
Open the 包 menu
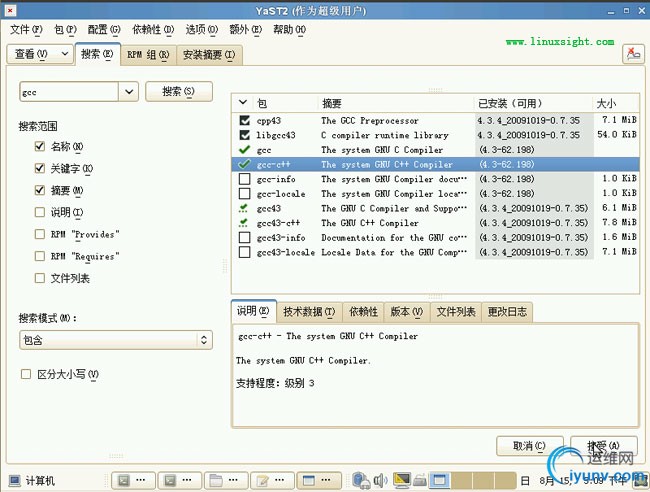coord(65,29)
